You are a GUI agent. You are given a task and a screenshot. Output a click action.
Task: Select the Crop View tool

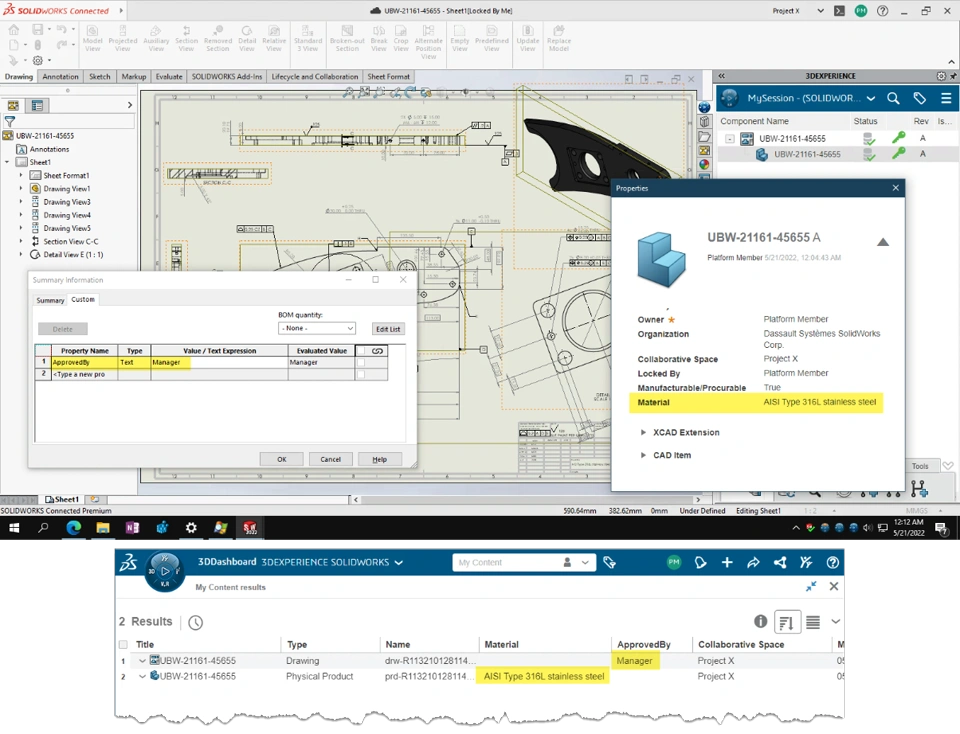point(401,38)
